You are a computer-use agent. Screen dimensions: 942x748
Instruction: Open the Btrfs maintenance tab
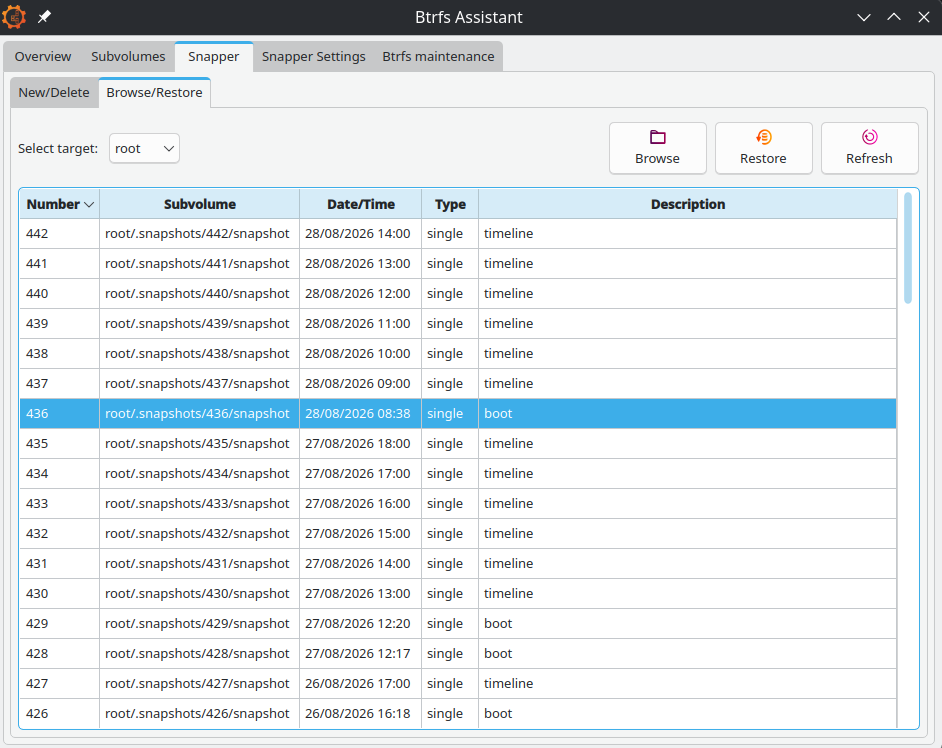pos(439,56)
